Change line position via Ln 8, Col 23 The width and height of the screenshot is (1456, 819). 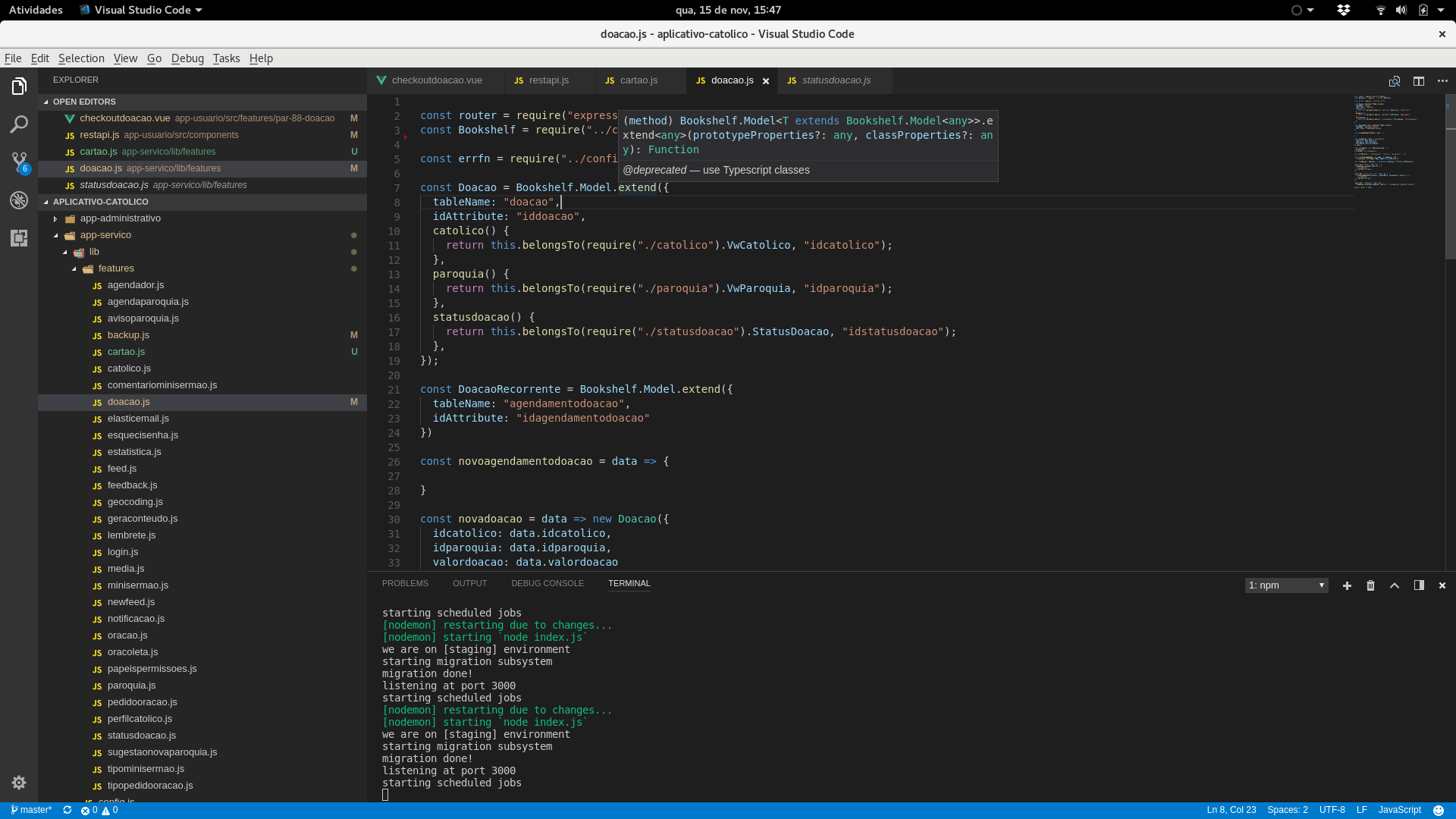coord(1231,810)
